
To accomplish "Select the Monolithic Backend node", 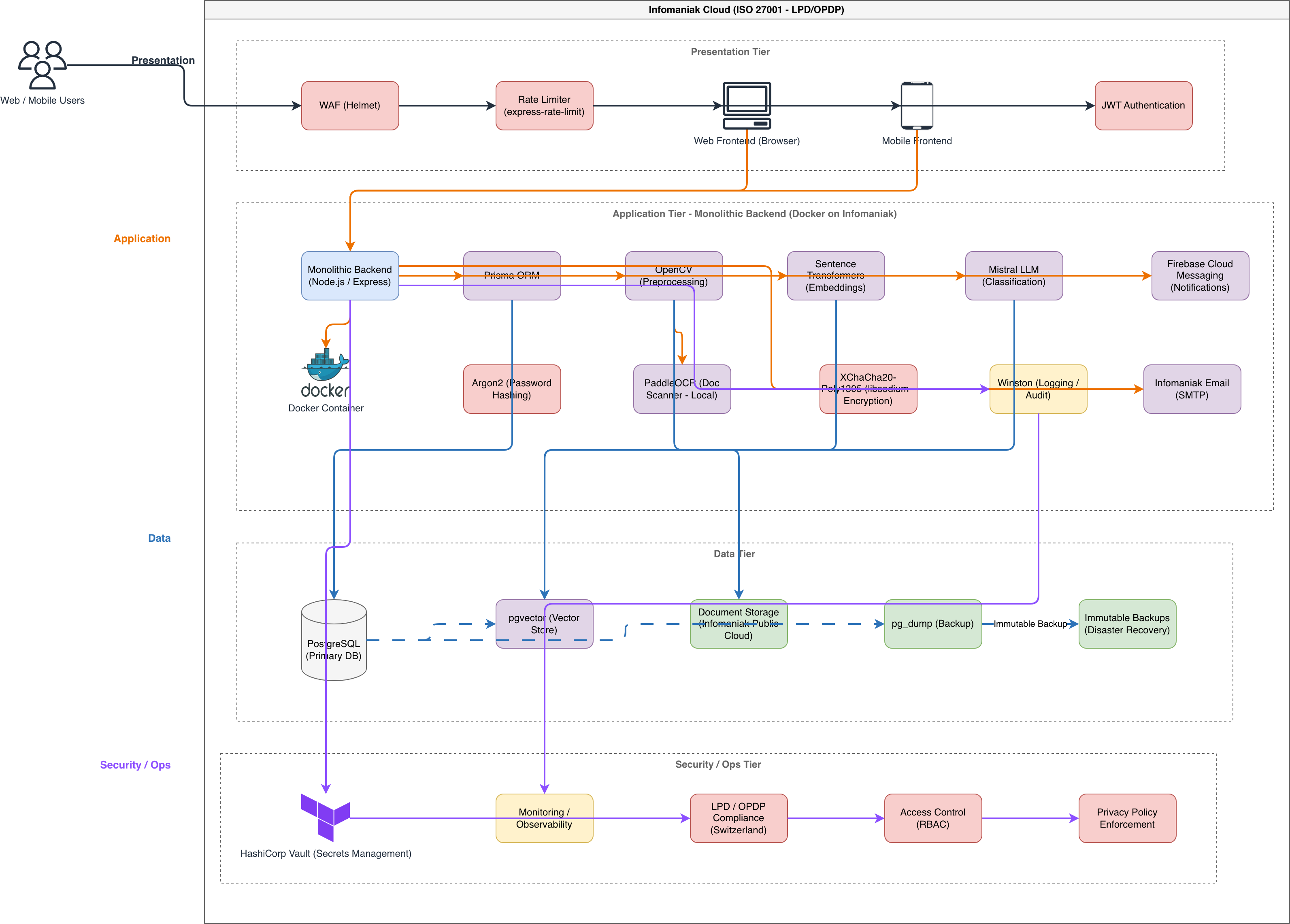I will click(350, 275).
